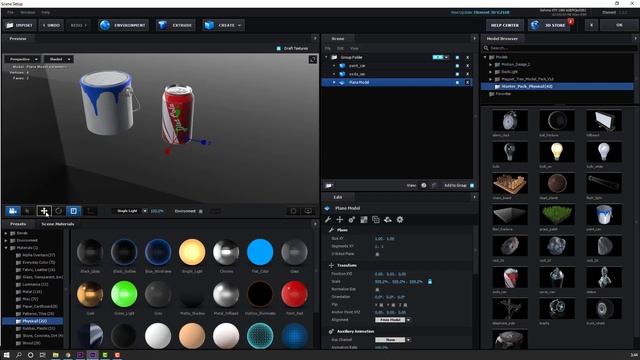Open the gear advanced tab in Edit panel
This screenshot has width=640, height=360.
400,220
